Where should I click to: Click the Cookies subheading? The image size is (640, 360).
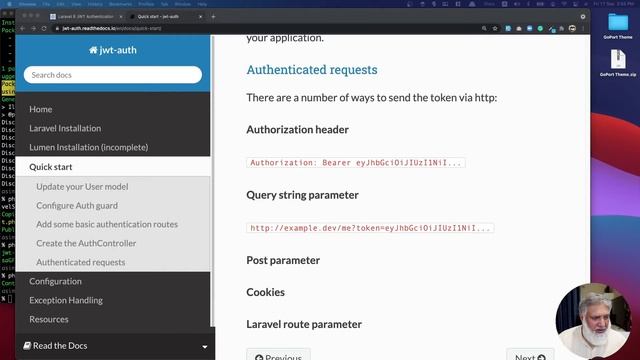tap(265, 292)
